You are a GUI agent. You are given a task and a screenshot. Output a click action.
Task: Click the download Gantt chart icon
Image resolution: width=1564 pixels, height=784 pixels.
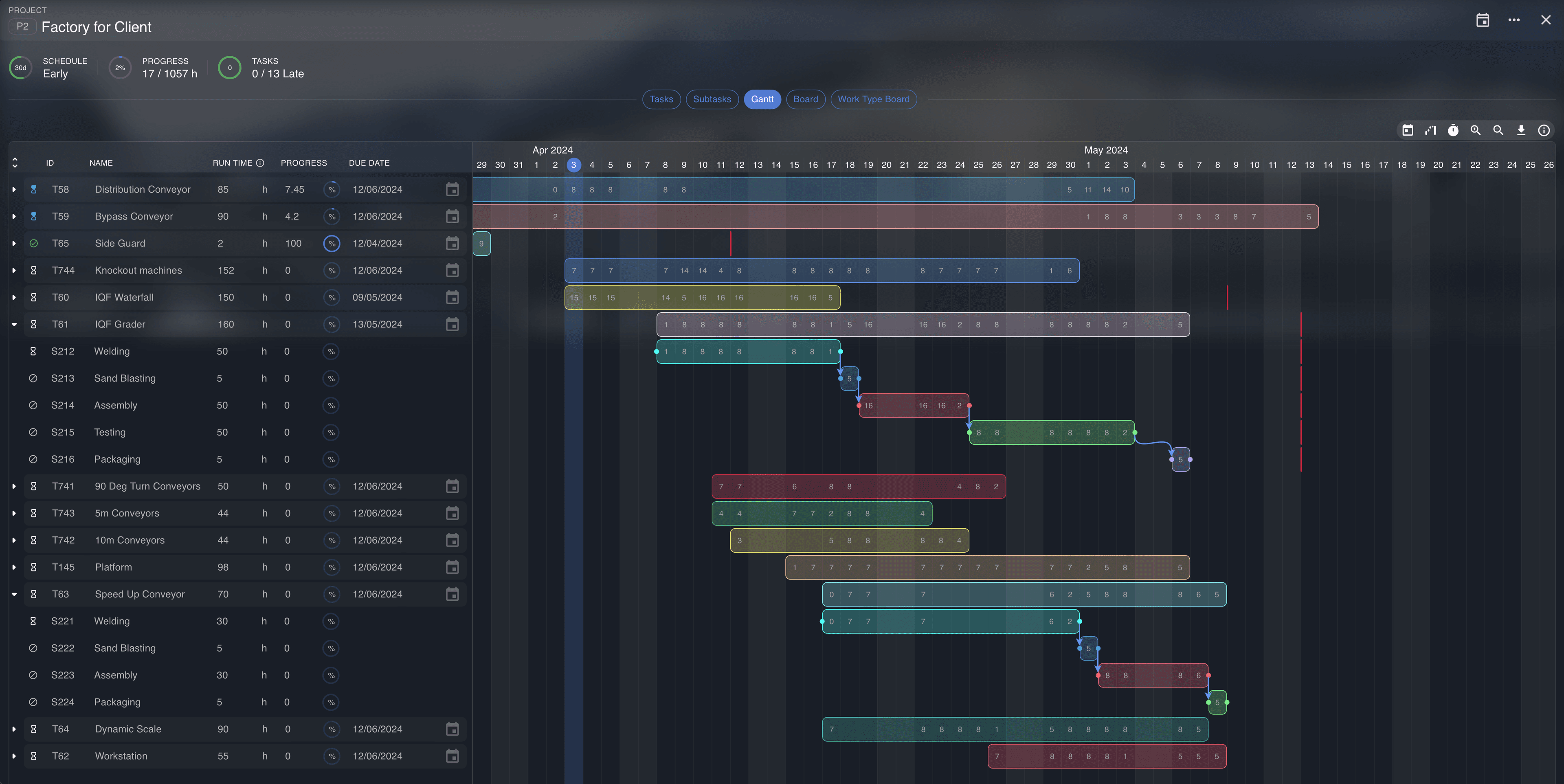[x=1521, y=131]
